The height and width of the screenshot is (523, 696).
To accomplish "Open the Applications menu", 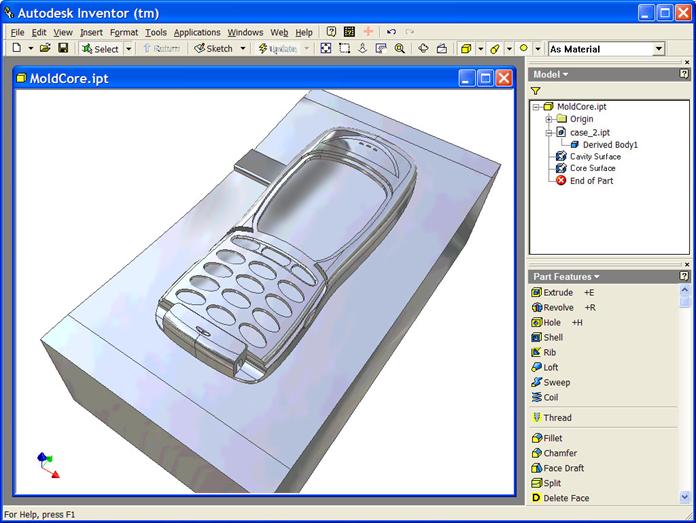I will click(x=196, y=32).
